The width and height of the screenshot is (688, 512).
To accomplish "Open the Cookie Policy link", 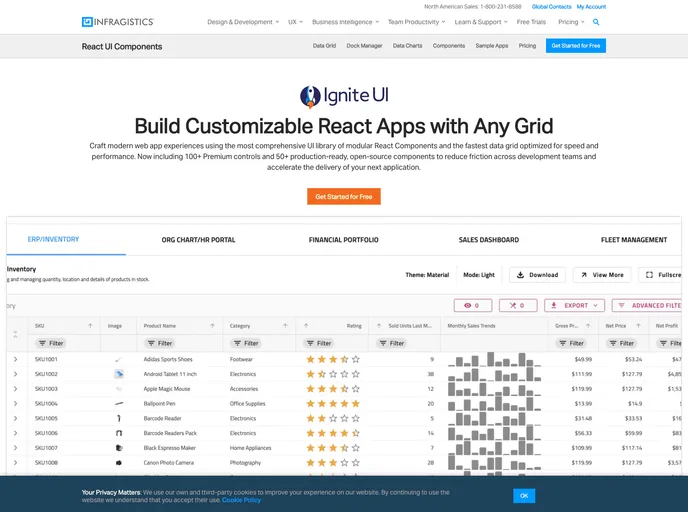I will click(x=241, y=500).
